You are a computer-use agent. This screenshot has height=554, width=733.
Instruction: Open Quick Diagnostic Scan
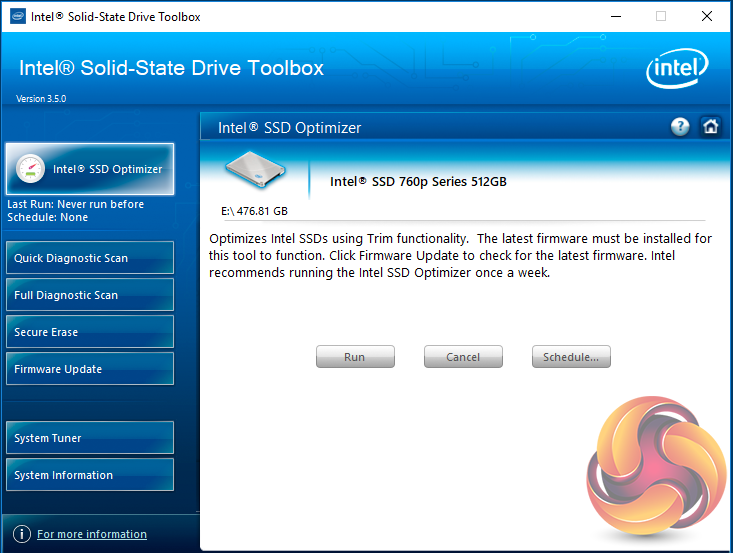coord(90,258)
